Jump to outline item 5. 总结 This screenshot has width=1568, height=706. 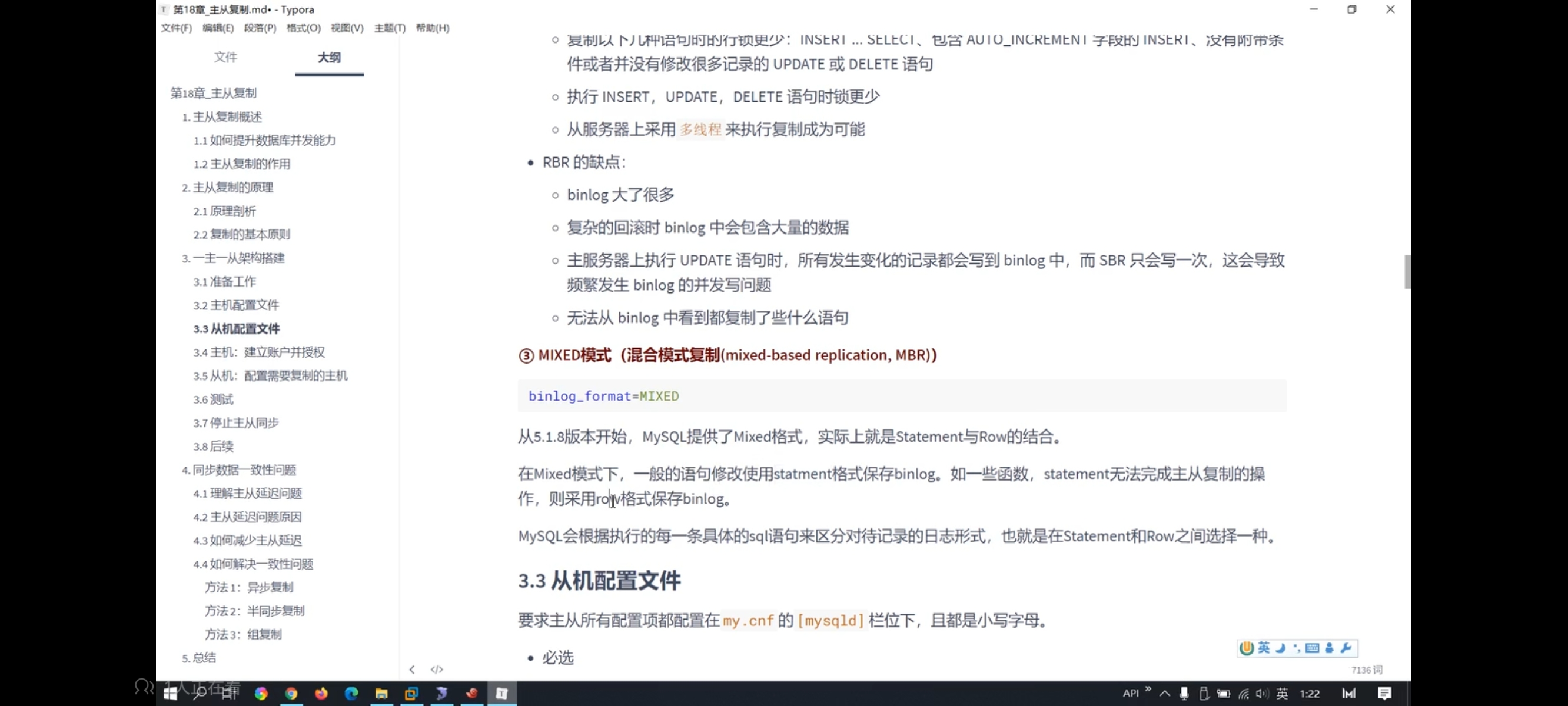198,658
